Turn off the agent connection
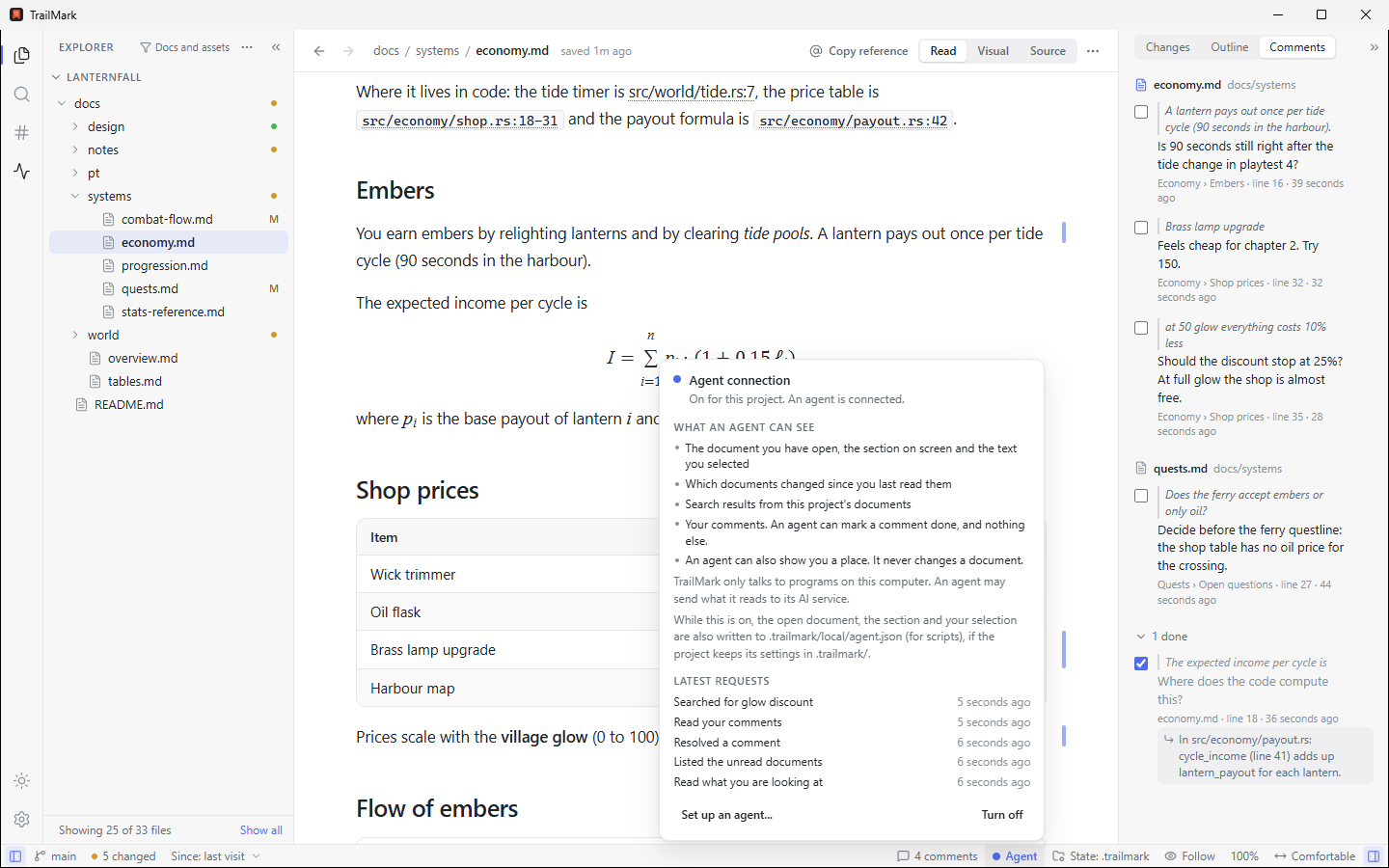 point(1002,815)
